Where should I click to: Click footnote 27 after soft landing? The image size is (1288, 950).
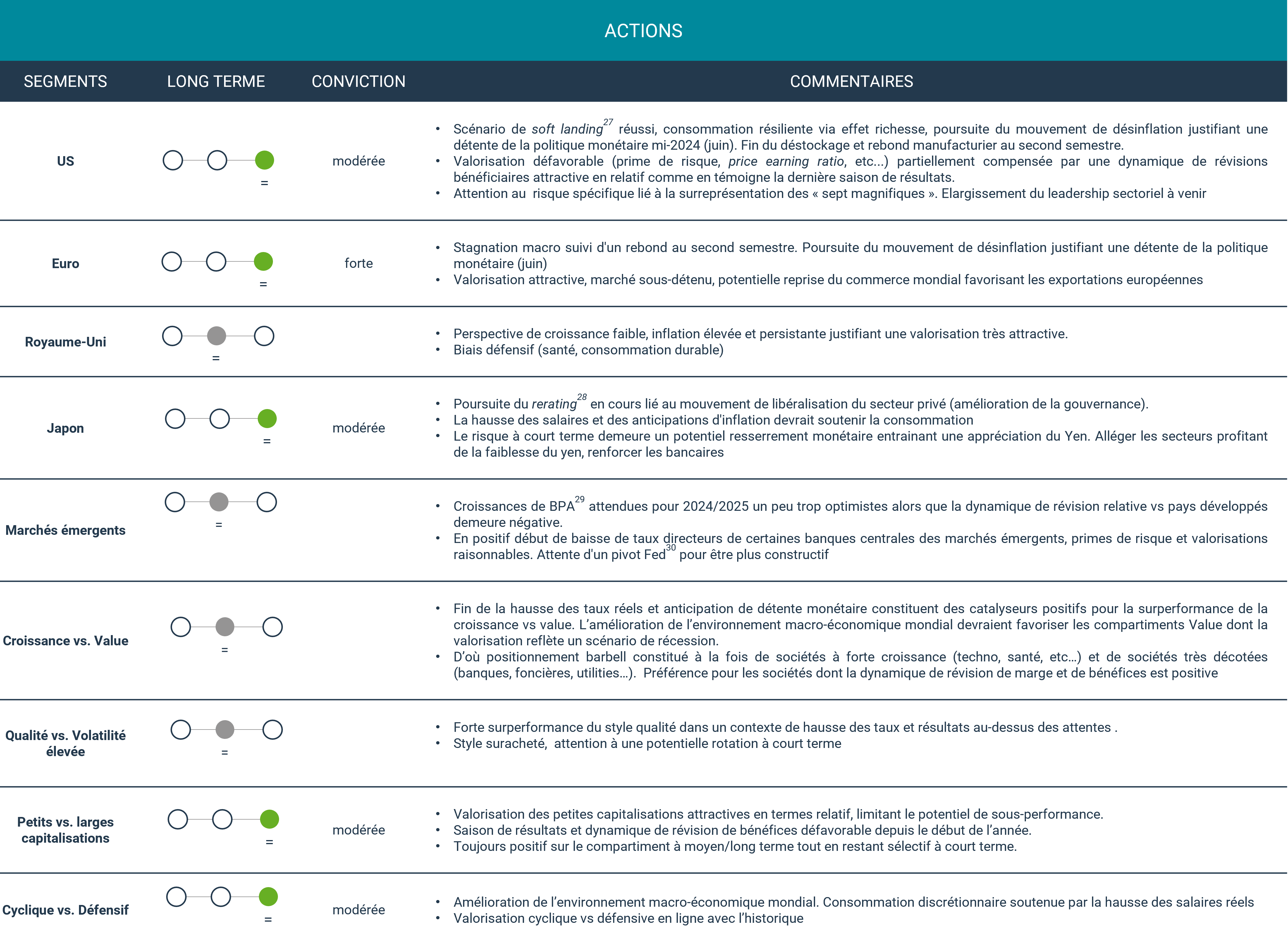[x=608, y=122]
